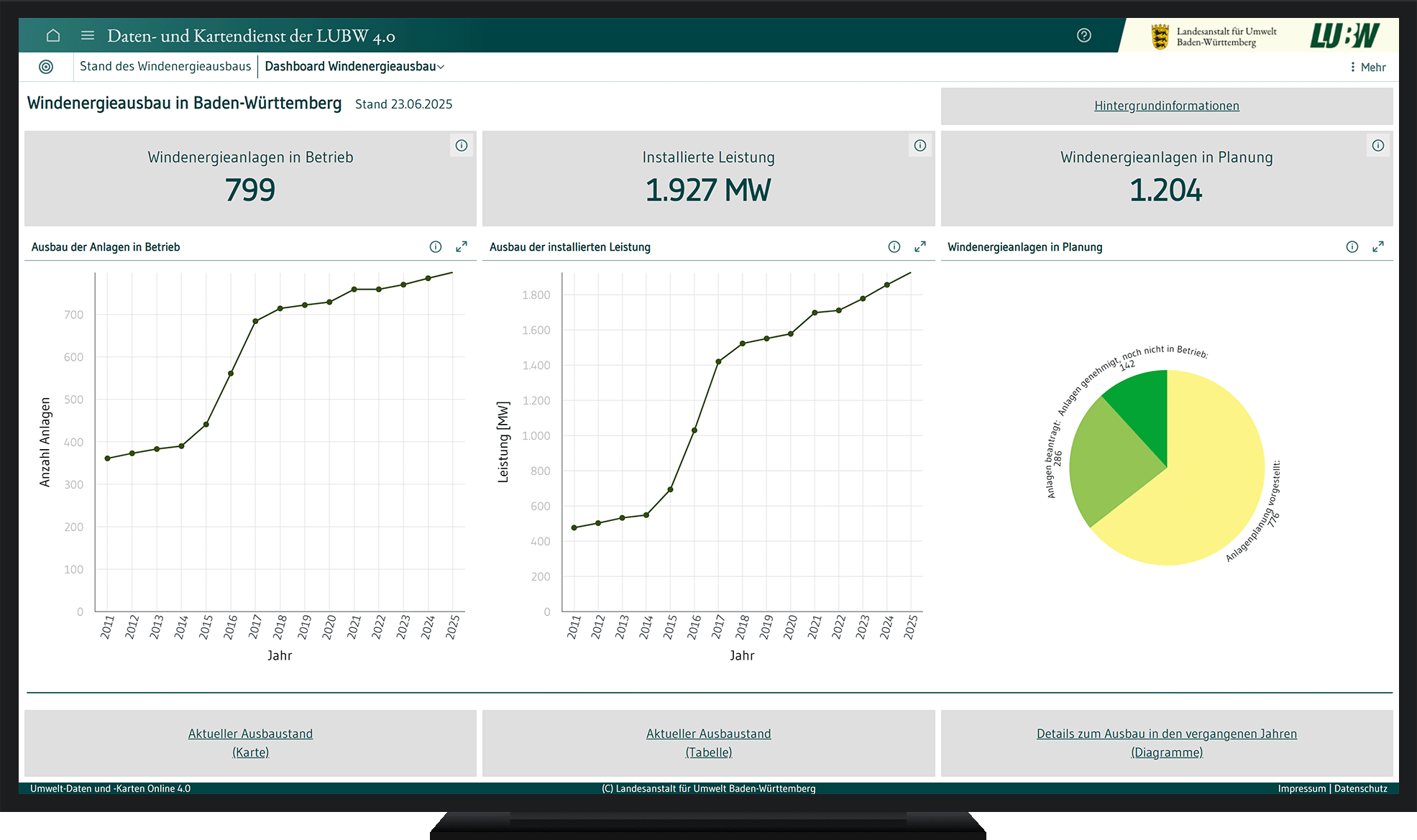
Task: Show info for Windenergieanlagen in Betrieb tile
Action: [462, 146]
